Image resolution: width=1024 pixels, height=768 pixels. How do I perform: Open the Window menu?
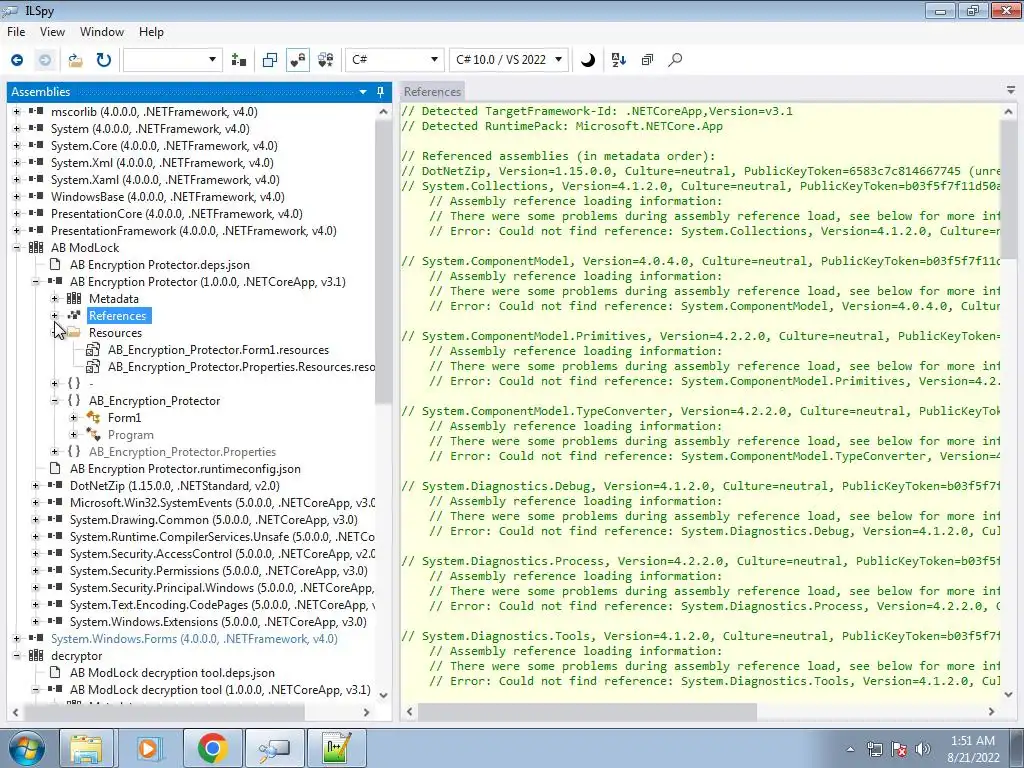pos(101,32)
